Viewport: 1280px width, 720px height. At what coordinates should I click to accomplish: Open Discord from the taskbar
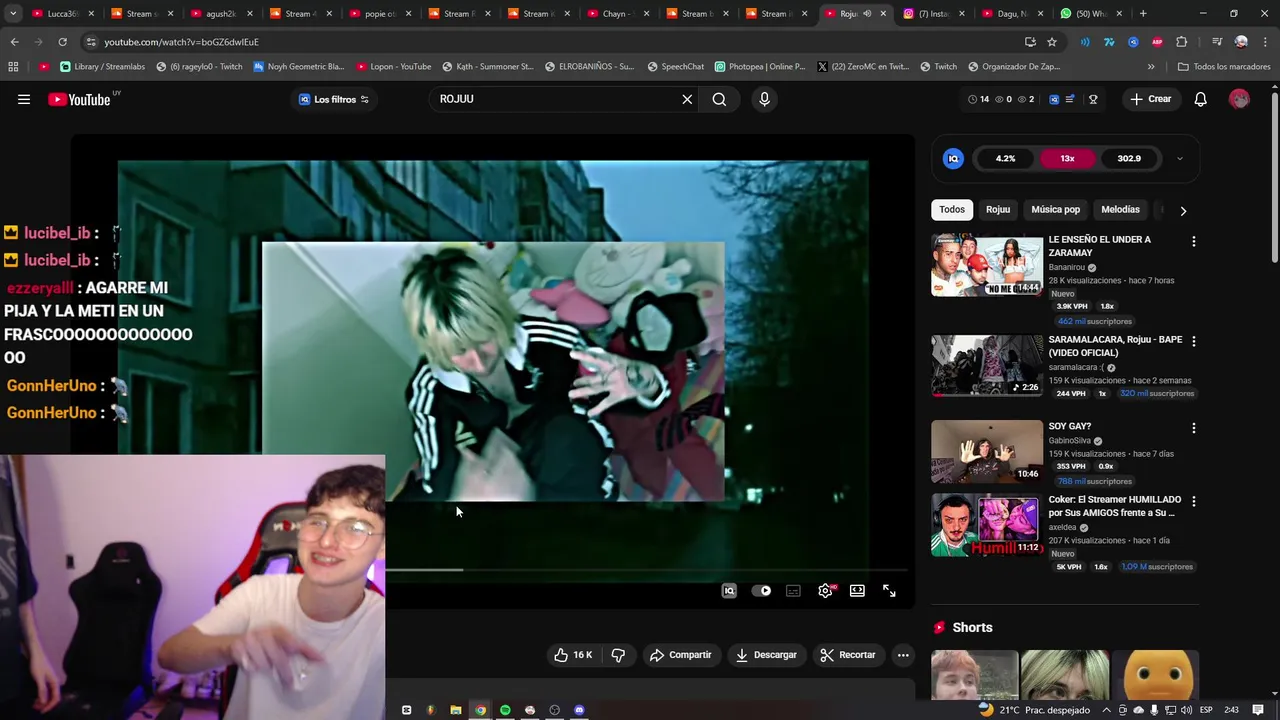[579, 710]
